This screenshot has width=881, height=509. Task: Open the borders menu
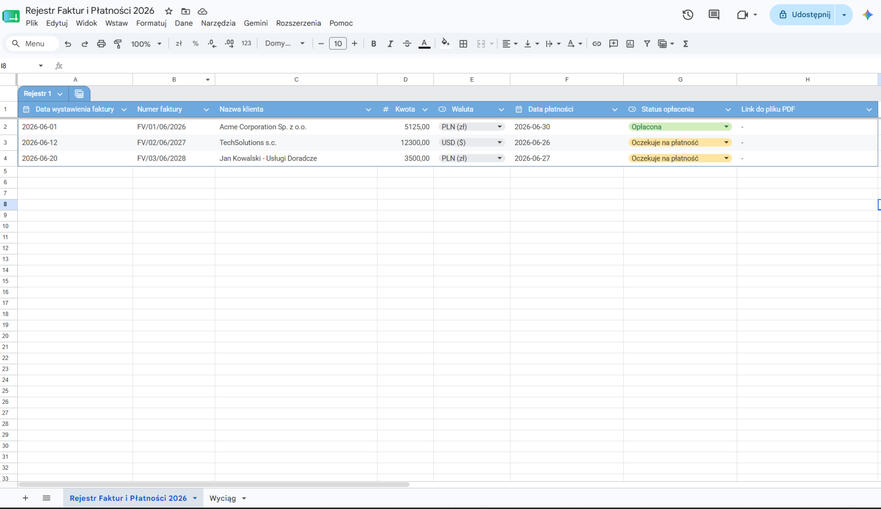pyautogui.click(x=463, y=44)
